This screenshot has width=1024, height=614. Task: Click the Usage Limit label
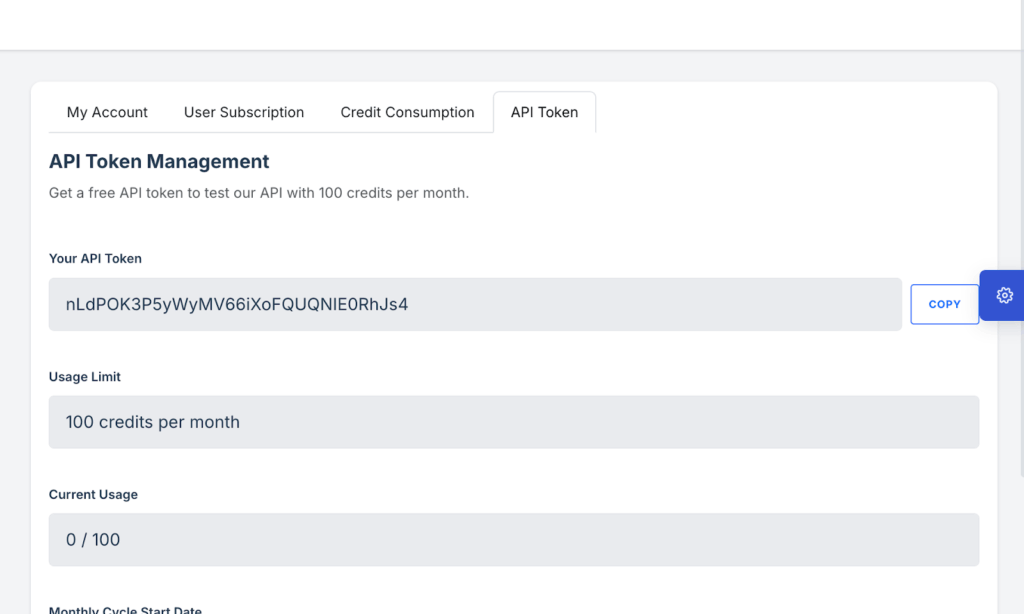click(85, 377)
